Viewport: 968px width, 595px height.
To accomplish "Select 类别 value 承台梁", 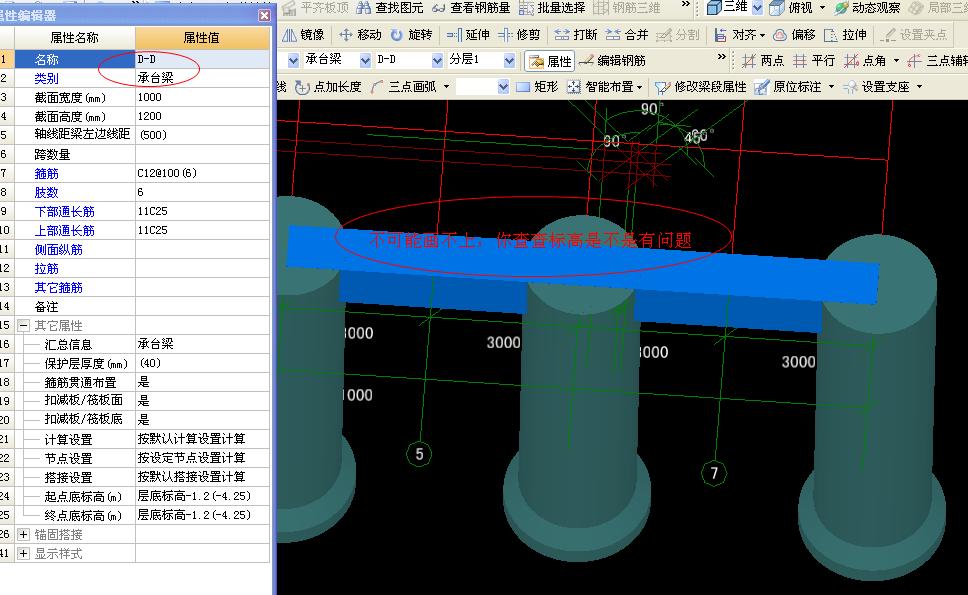I will [x=202, y=78].
